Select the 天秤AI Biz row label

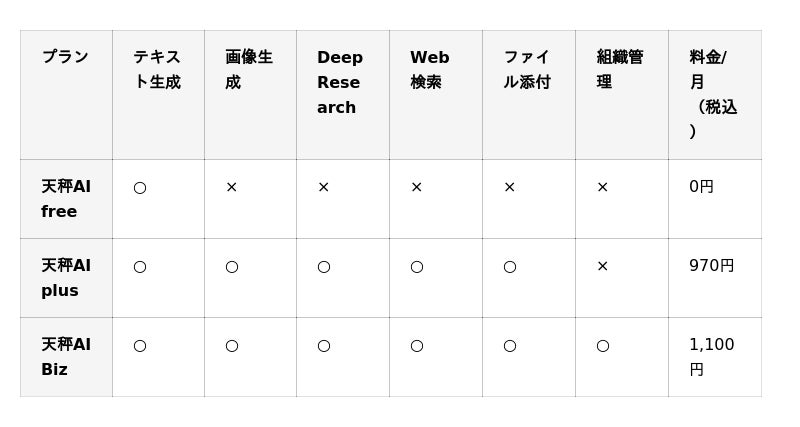coord(66,357)
